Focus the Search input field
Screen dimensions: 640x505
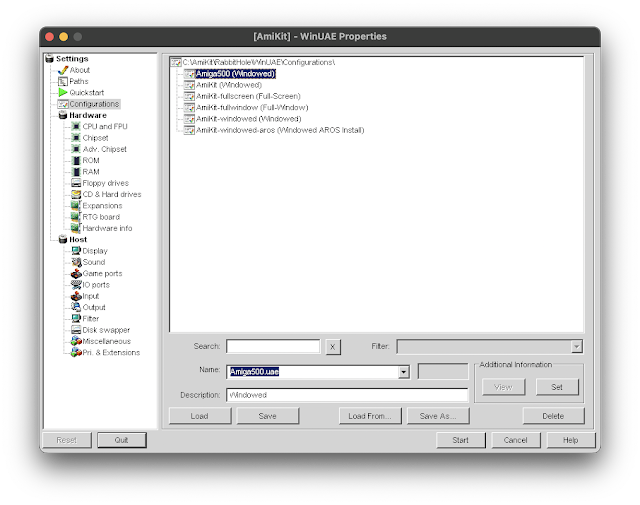273,347
